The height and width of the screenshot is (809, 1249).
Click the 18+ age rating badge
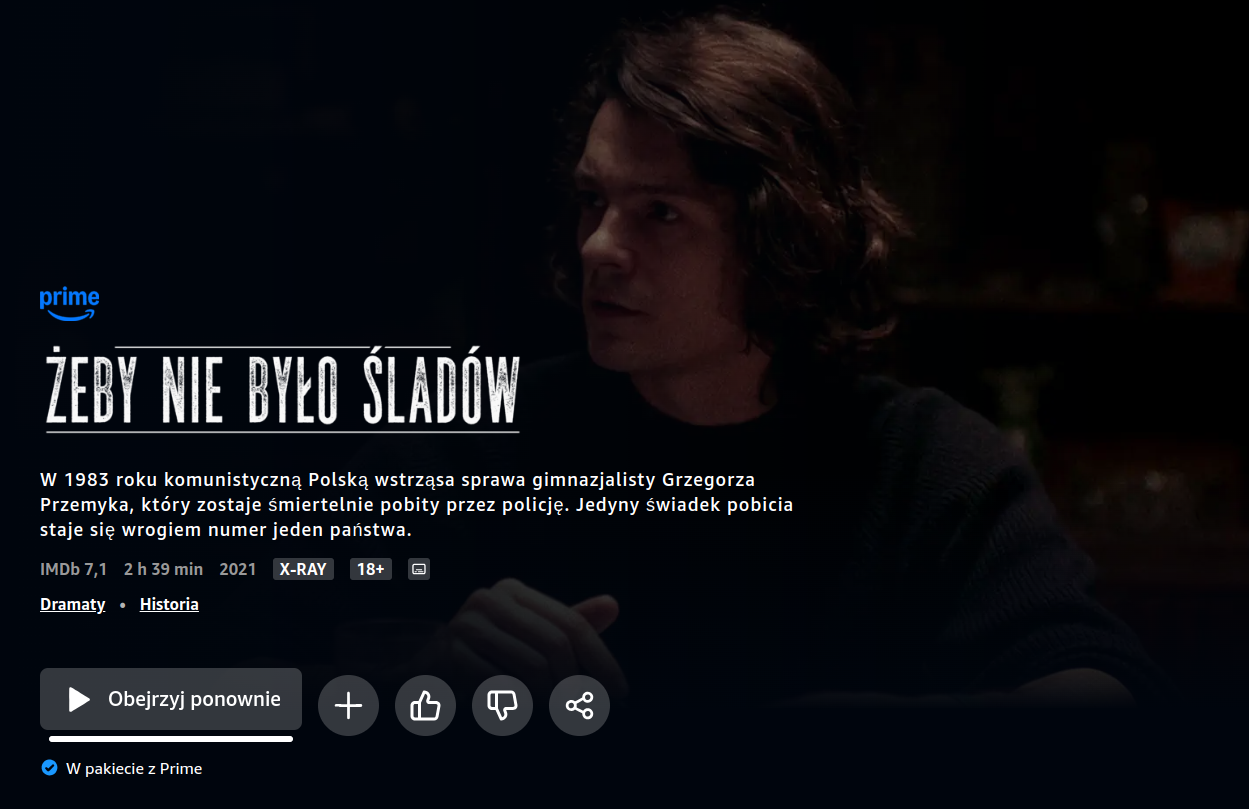click(x=371, y=569)
